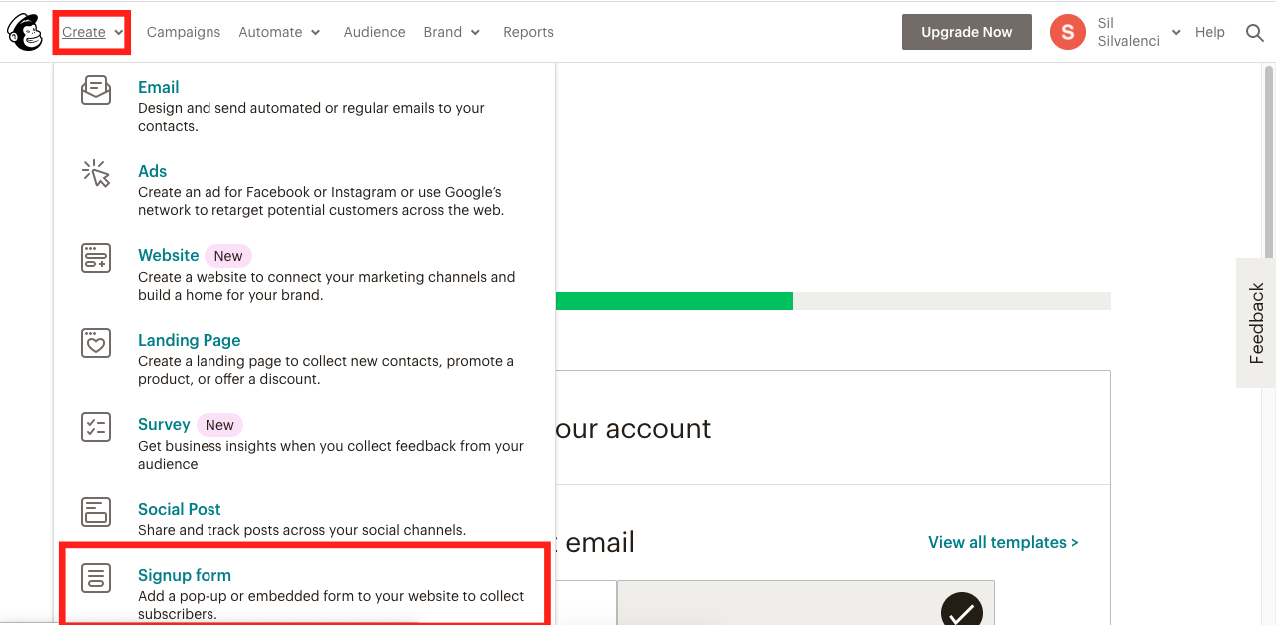Click View all templates link
Image resolution: width=1276 pixels, height=625 pixels.
1003,542
